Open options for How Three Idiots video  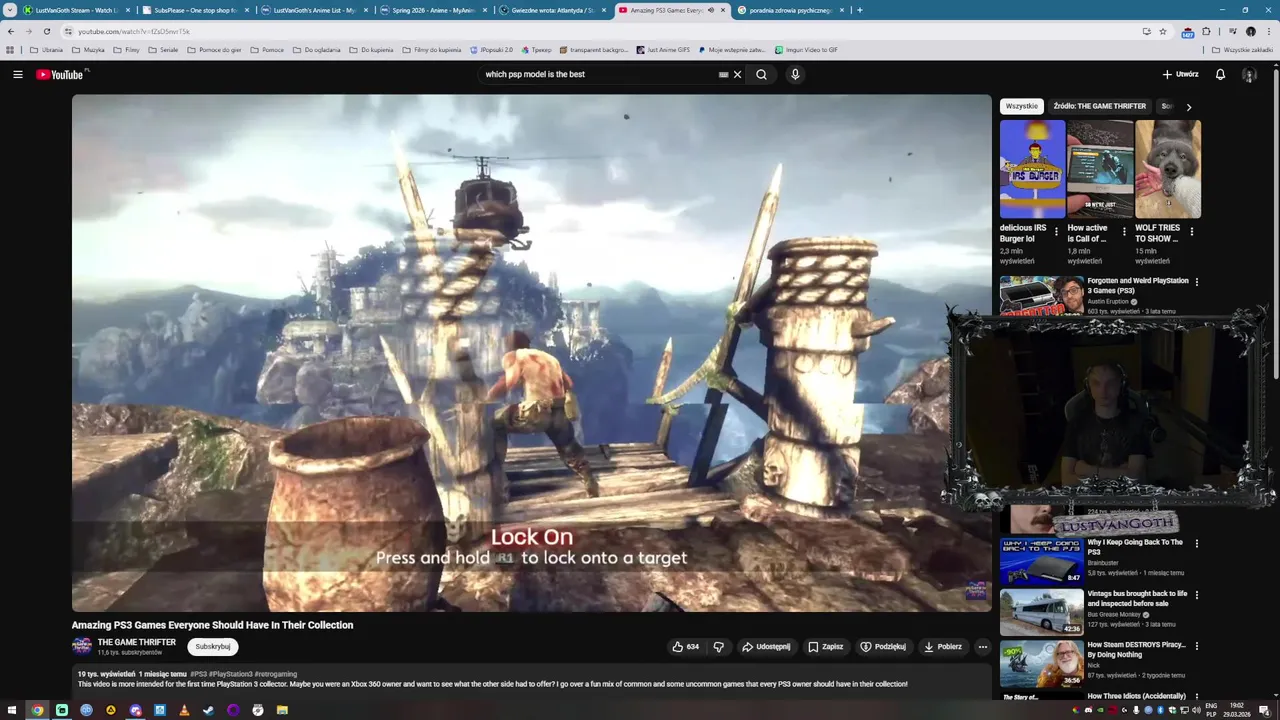tap(1196, 696)
